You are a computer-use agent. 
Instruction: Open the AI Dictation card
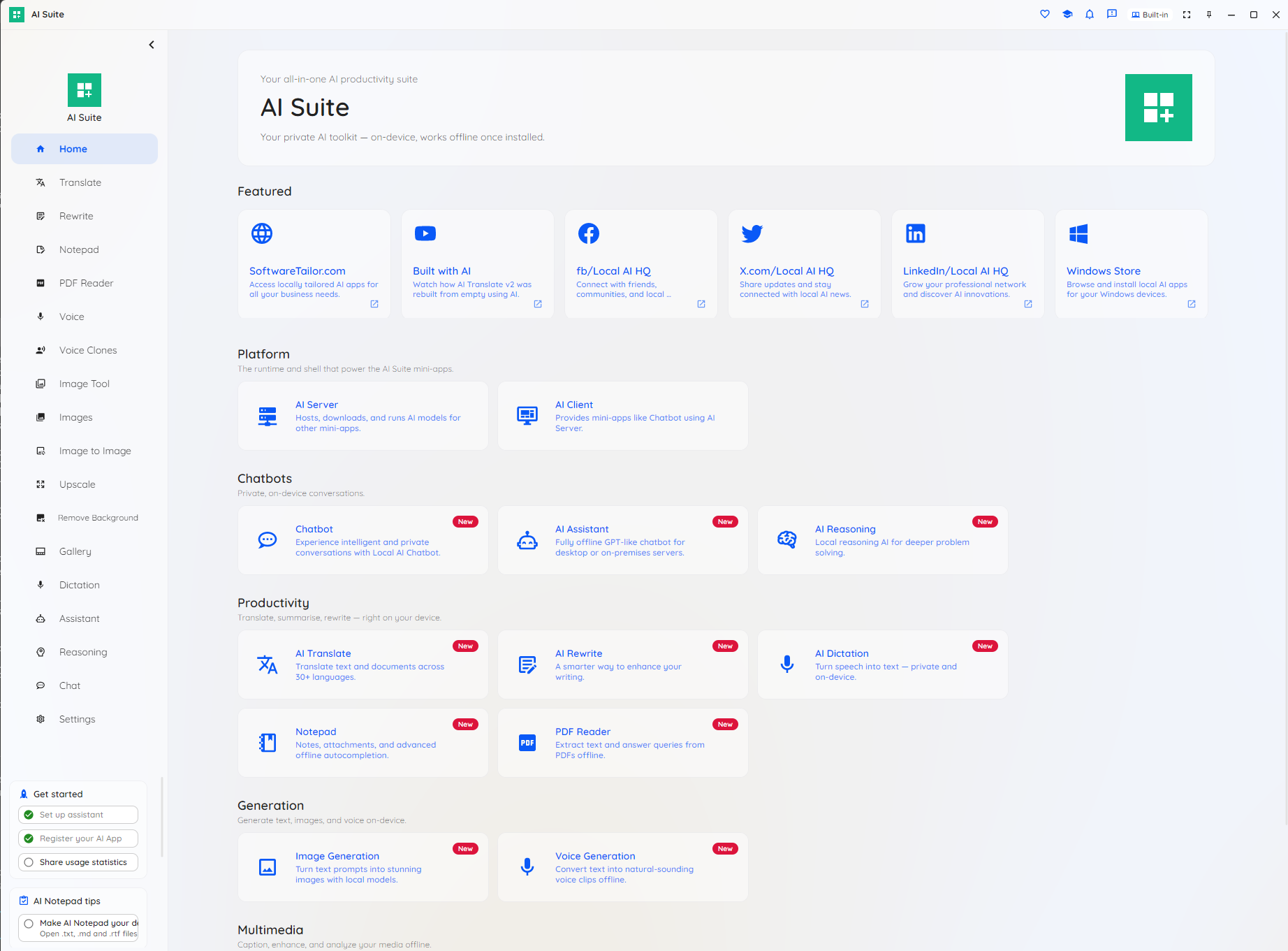click(883, 665)
